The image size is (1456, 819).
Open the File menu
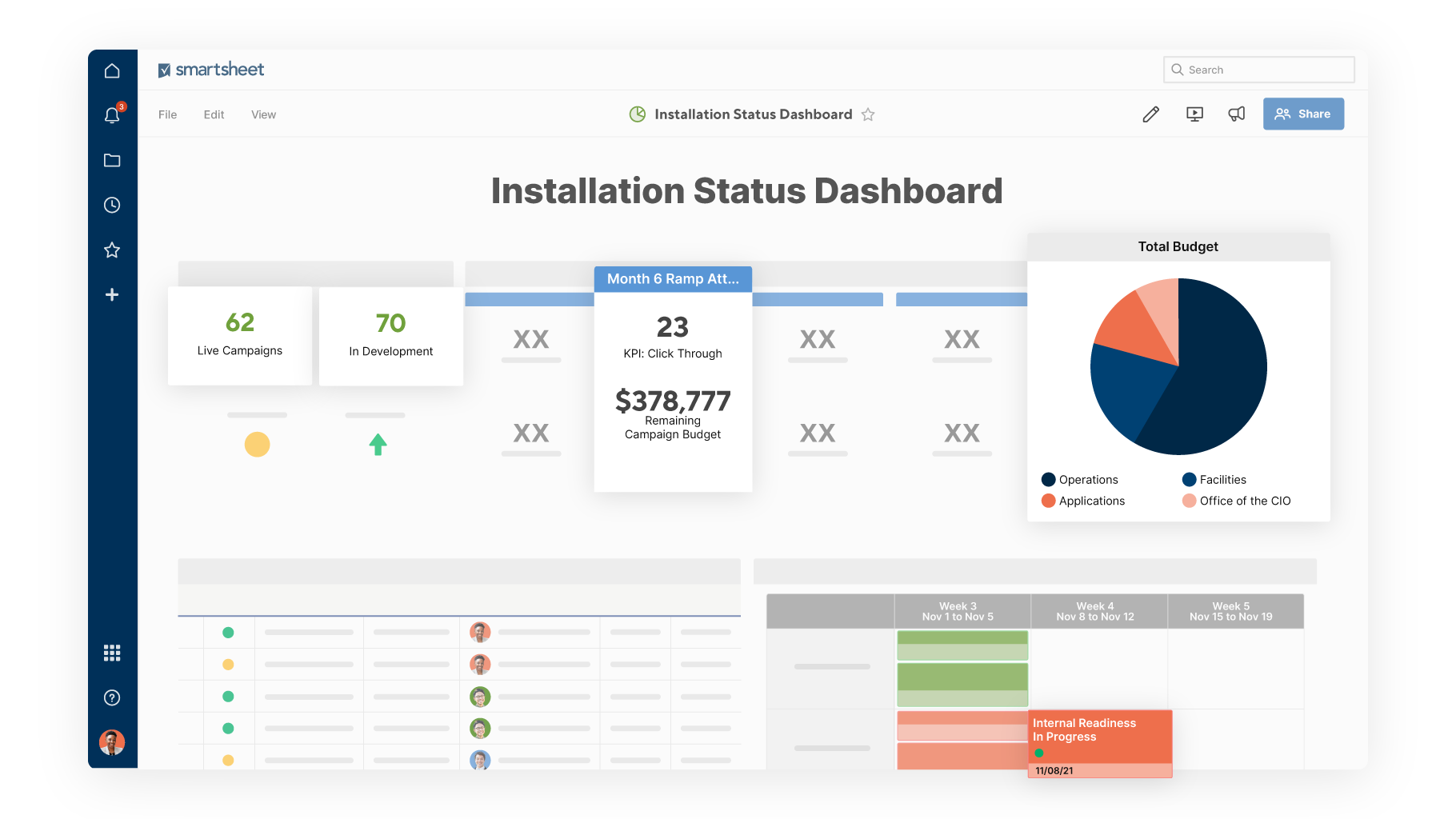coord(167,114)
